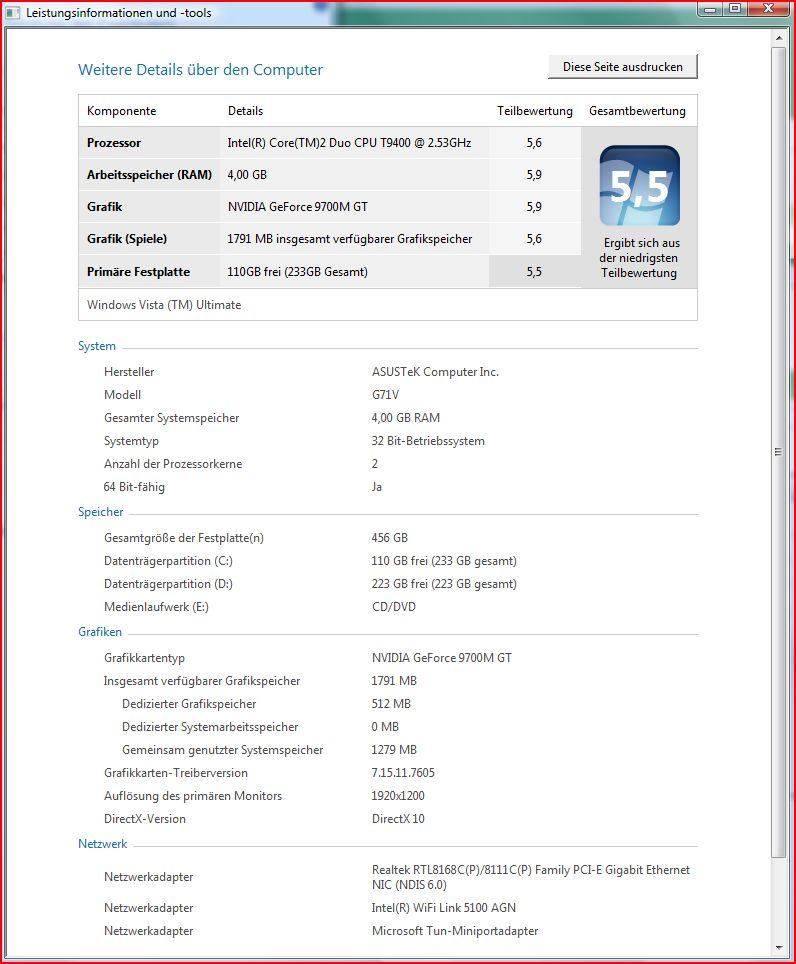Click the Dedizierter Systemarbeitsspeicher label
The image size is (796, 964).
pos(210,727)
